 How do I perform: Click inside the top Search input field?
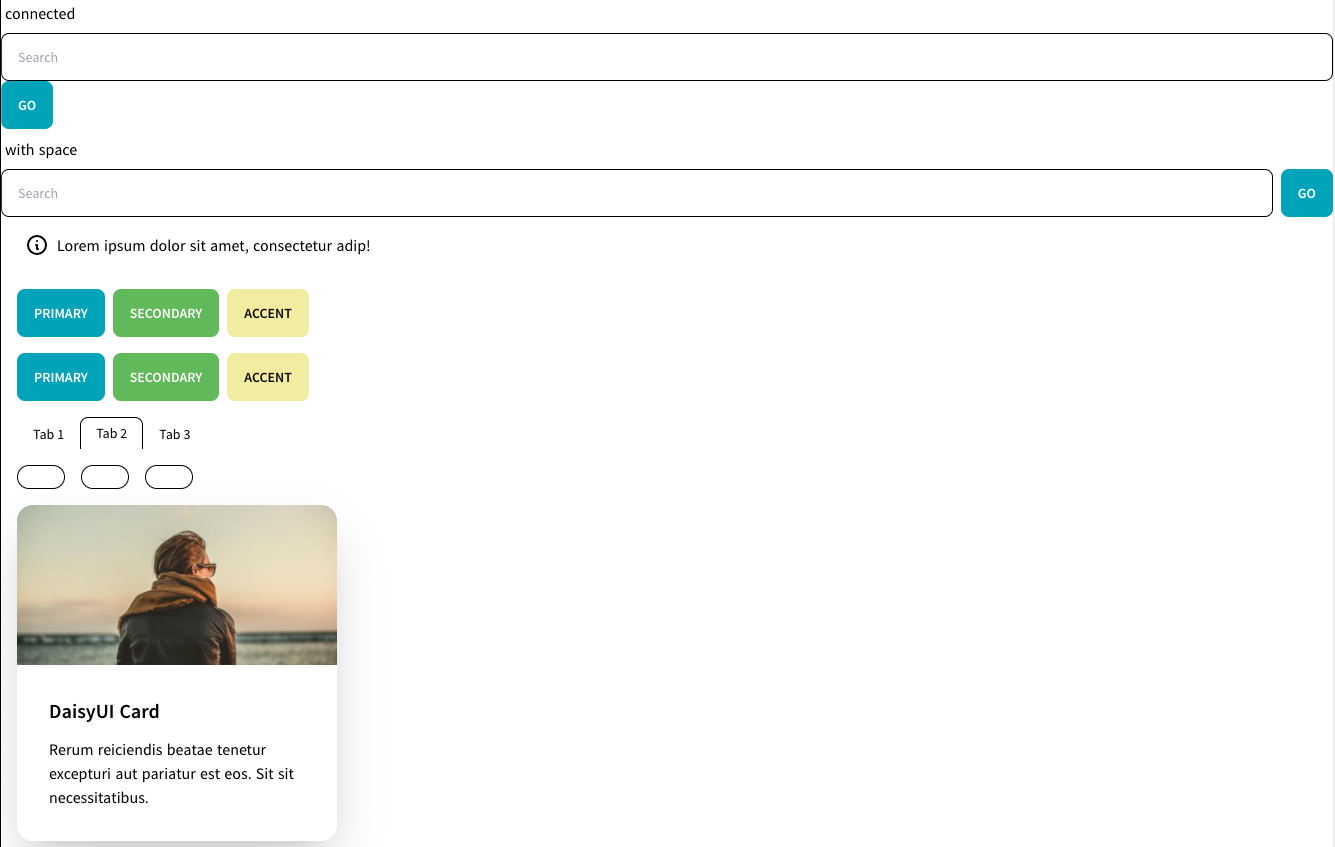pyautogui.click(x=400, y=57)
